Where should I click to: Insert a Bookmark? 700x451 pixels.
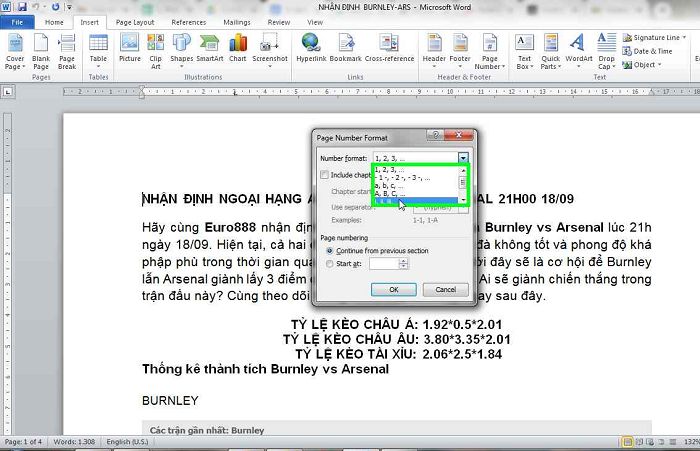pos(346,48)
